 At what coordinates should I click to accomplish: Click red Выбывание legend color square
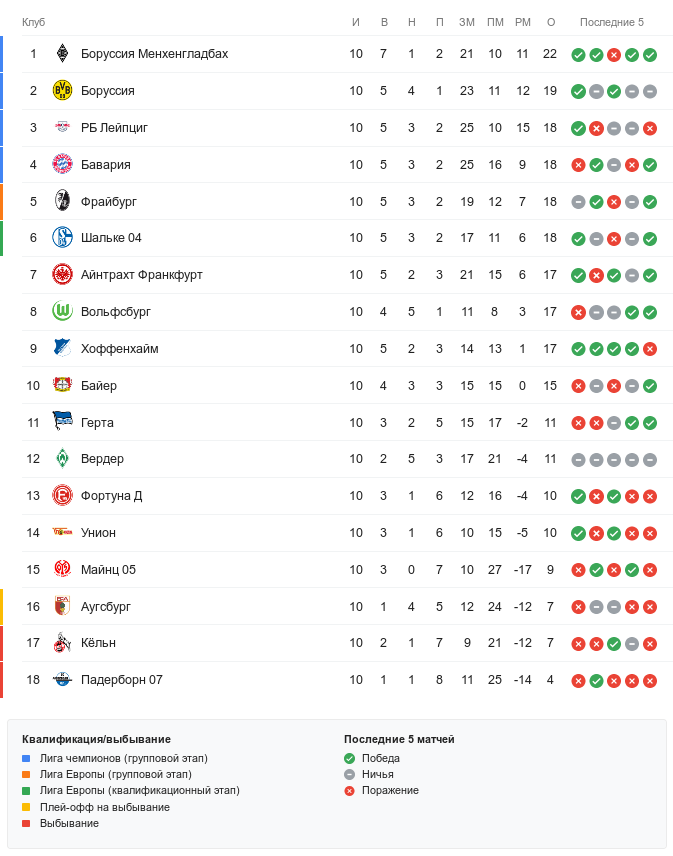pyautogui.click(x=26, y=823)
